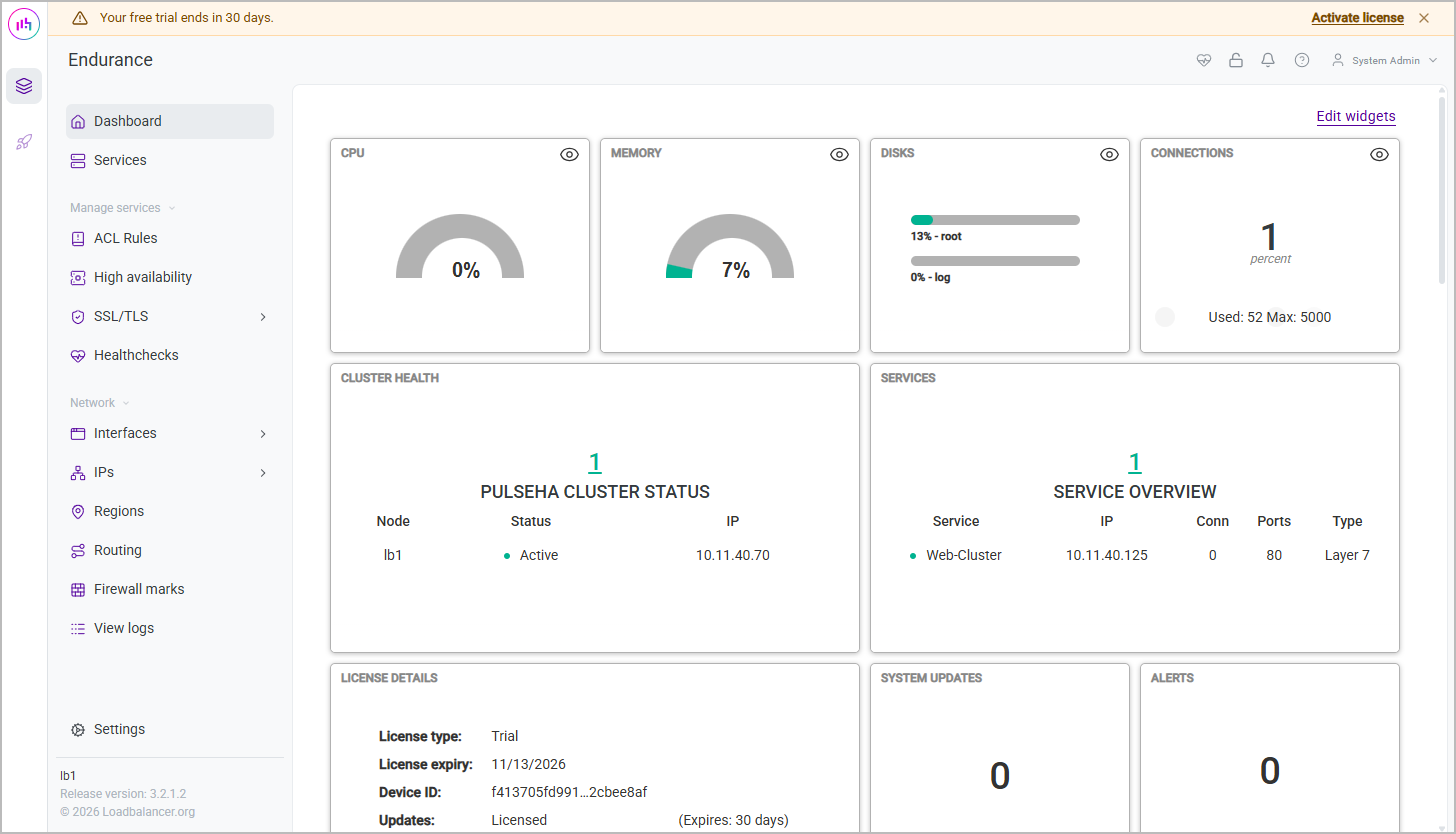Open the notifications bell icon
This screenshot has height=834, width=1456.
1268,60
